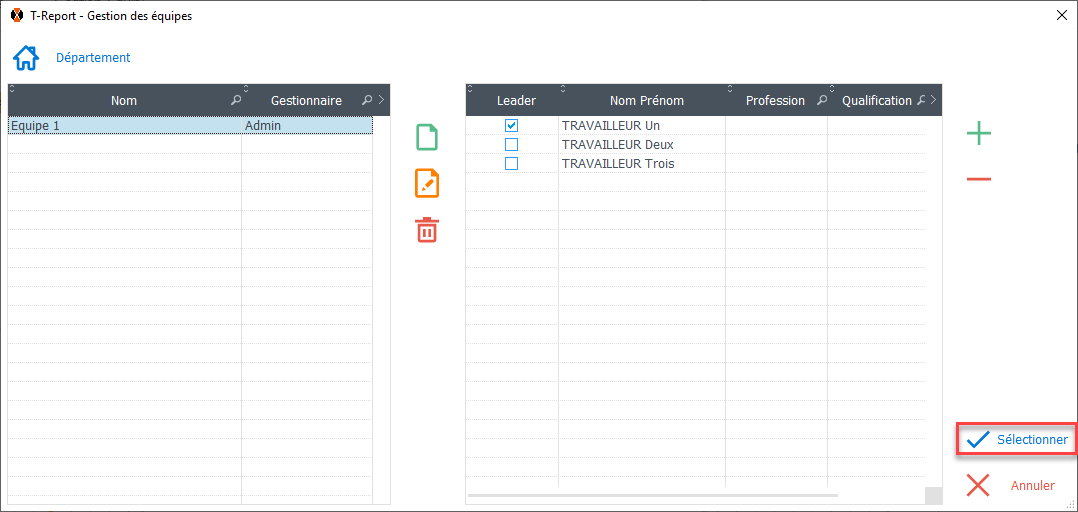Click the Annuler button
The image size is (1078, 512).
pyautogui.click(x=1012, y=486)
